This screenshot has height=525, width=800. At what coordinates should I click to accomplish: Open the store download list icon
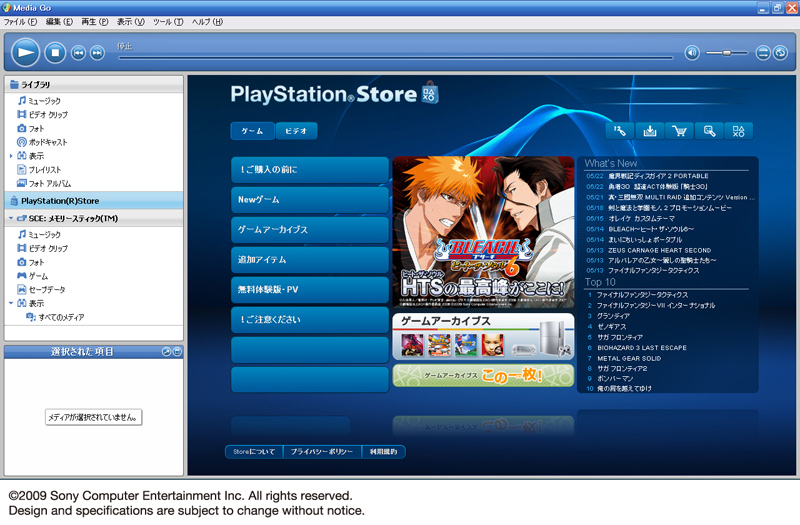coord(649,131)
